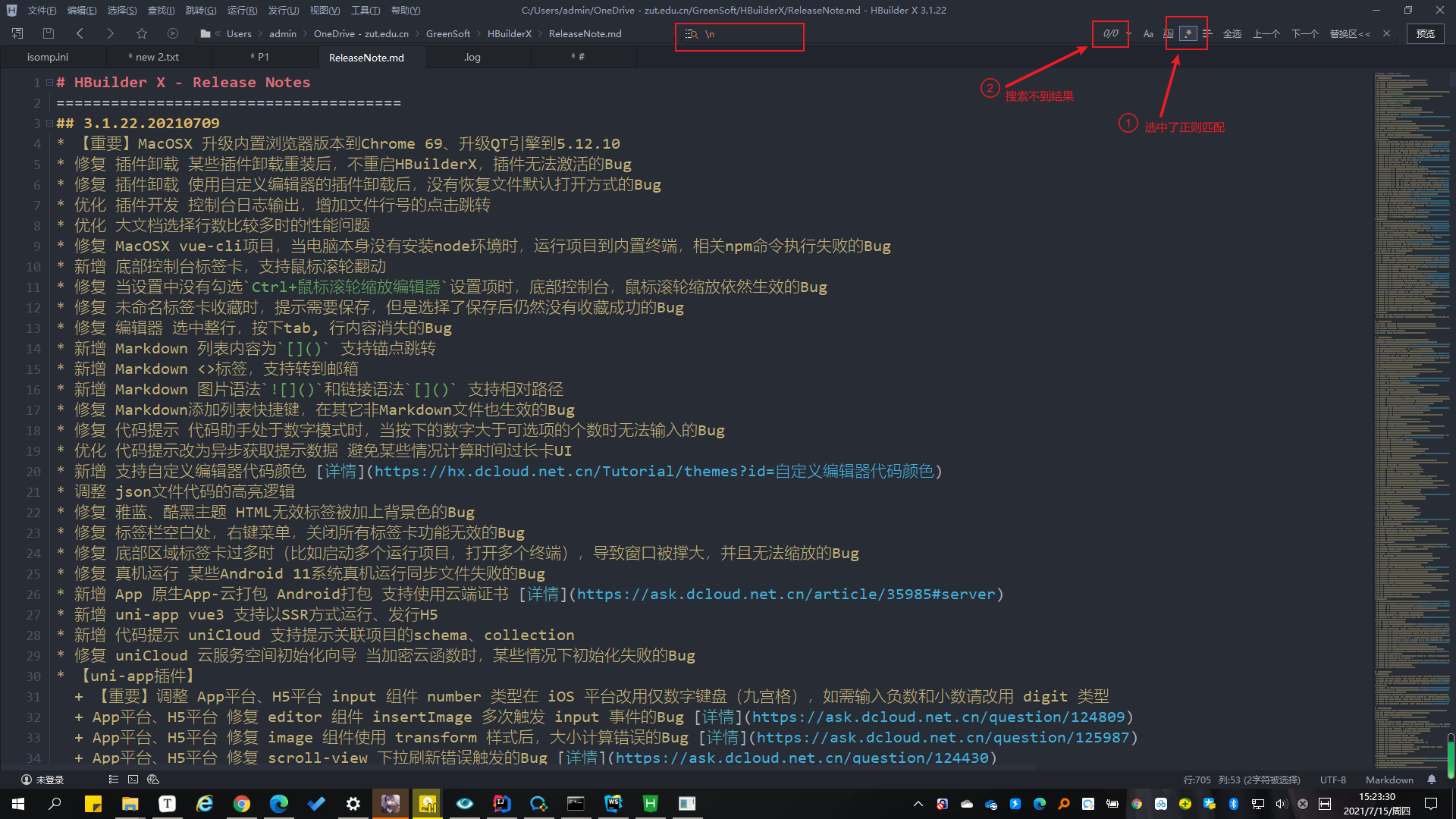The width and height of the screenshot is (1456, 819).
Task: Change the UTF-8 file encoding
Action: coord(1333,780)
